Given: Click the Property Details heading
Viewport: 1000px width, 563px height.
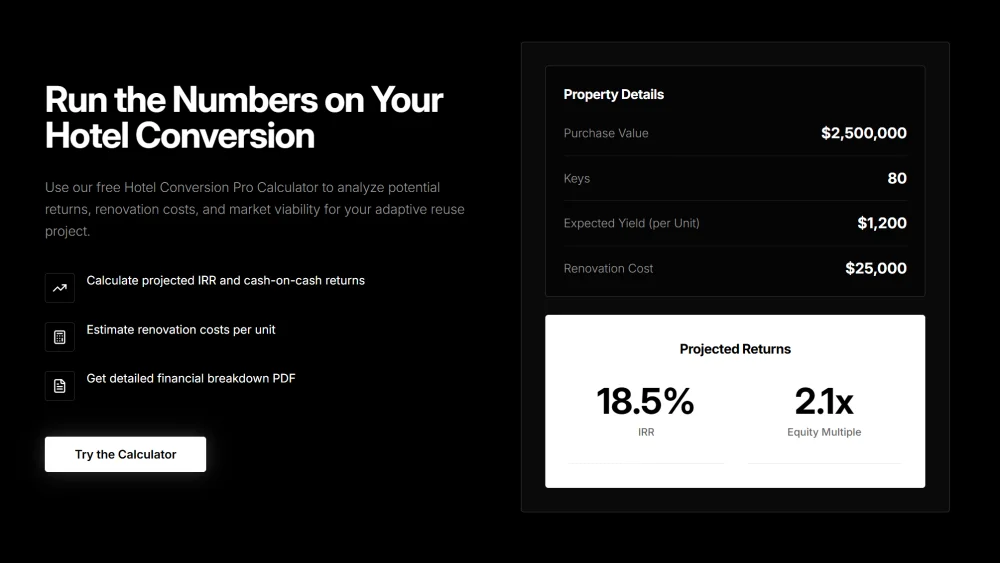Looking at the screenshot, I should click(x=614, y=94).
